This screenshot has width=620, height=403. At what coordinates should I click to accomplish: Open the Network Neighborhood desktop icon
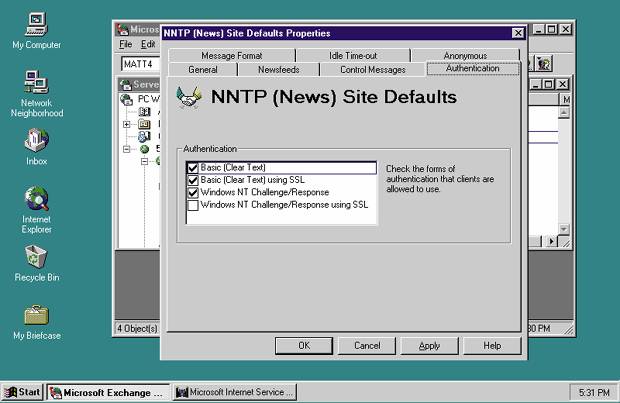click(x=36, y=82)
